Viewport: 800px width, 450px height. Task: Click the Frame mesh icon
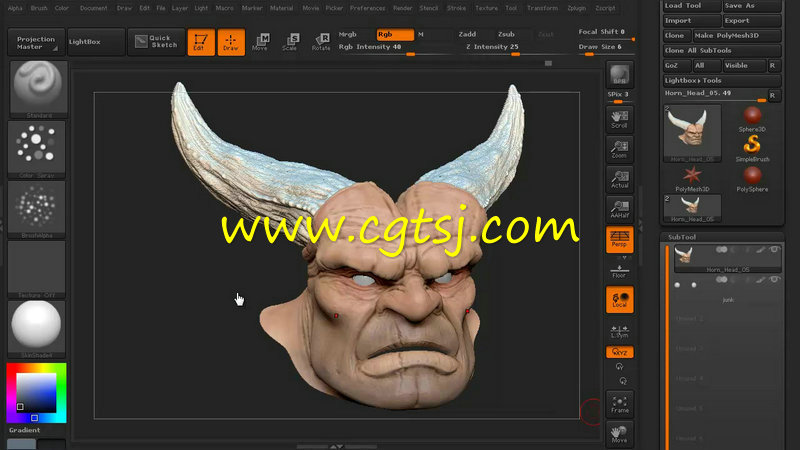620,404
